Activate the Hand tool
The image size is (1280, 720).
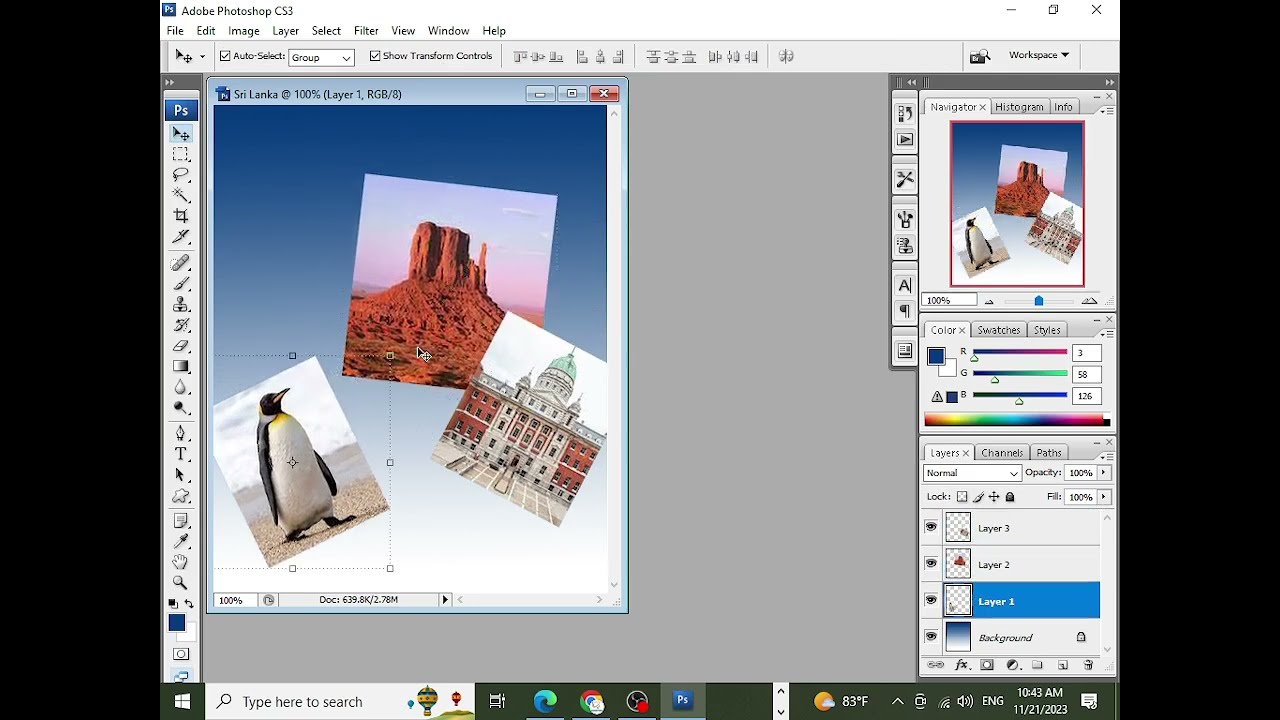(181, 562)
